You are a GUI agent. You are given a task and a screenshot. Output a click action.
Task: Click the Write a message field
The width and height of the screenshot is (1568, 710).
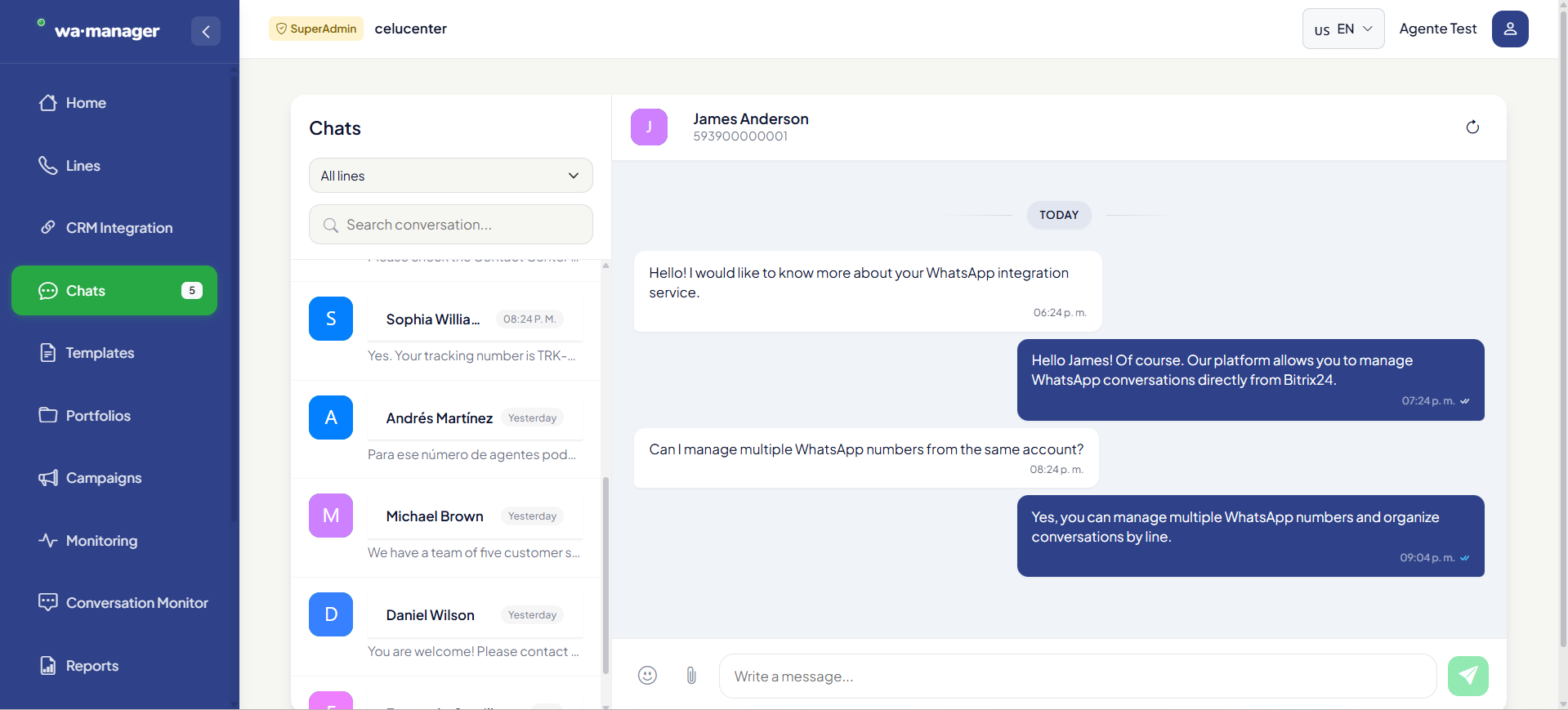[1078, 677]
